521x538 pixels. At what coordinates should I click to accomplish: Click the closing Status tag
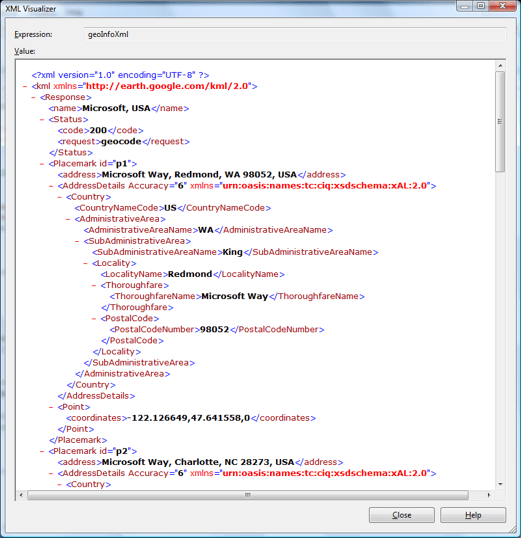pyautogui.click(x=71, y=153)
